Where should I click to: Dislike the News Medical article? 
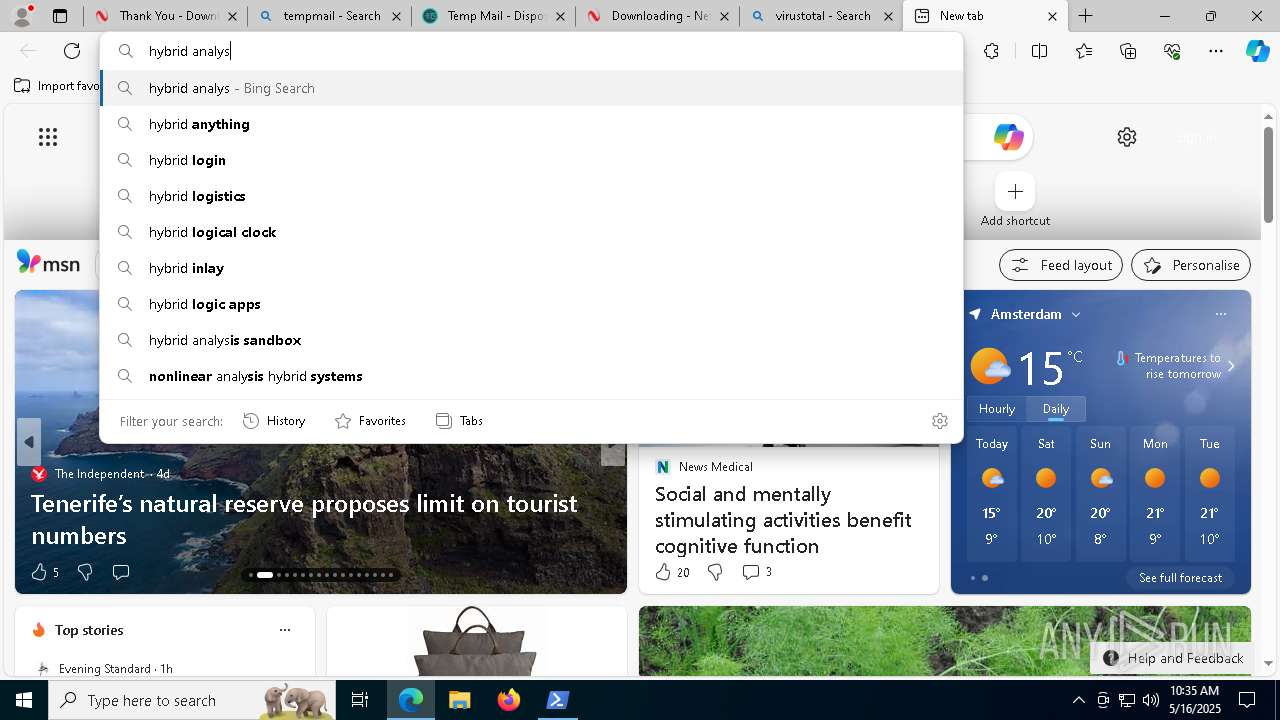tap(715, 572)
